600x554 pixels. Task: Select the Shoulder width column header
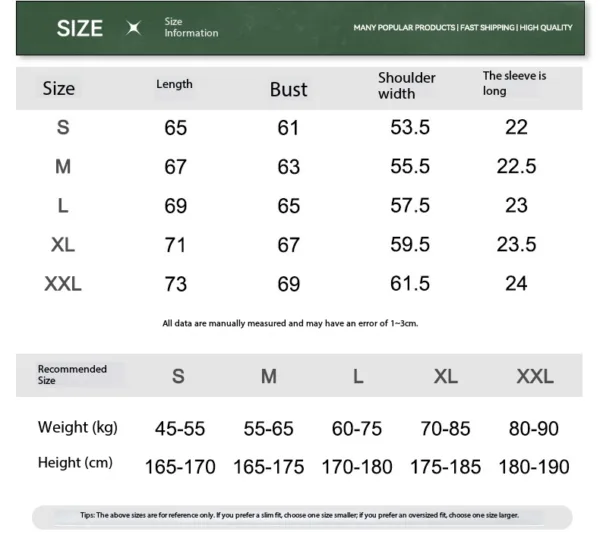(x=406, y=85)
